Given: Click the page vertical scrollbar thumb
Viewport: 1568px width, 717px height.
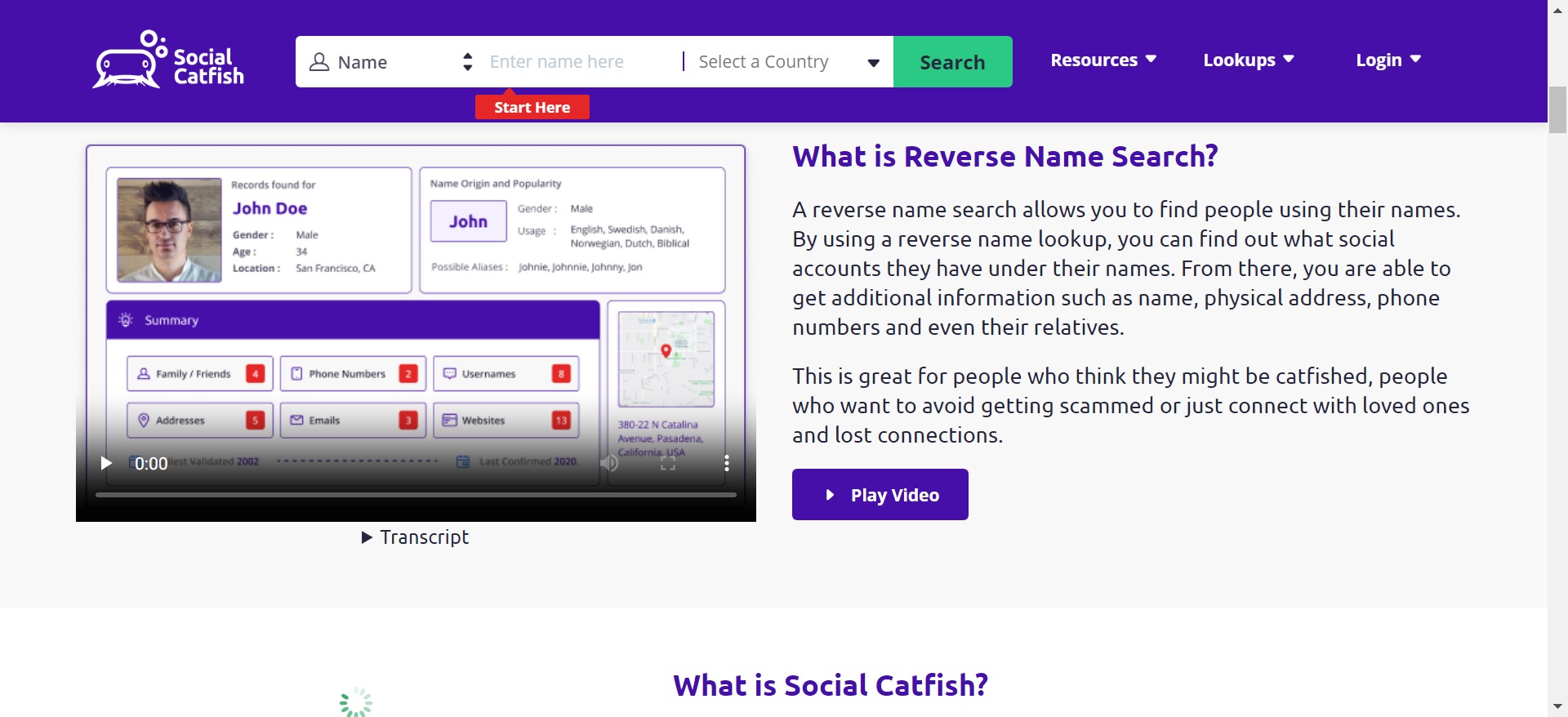Looking at the screenshot, I should 1558,109.
